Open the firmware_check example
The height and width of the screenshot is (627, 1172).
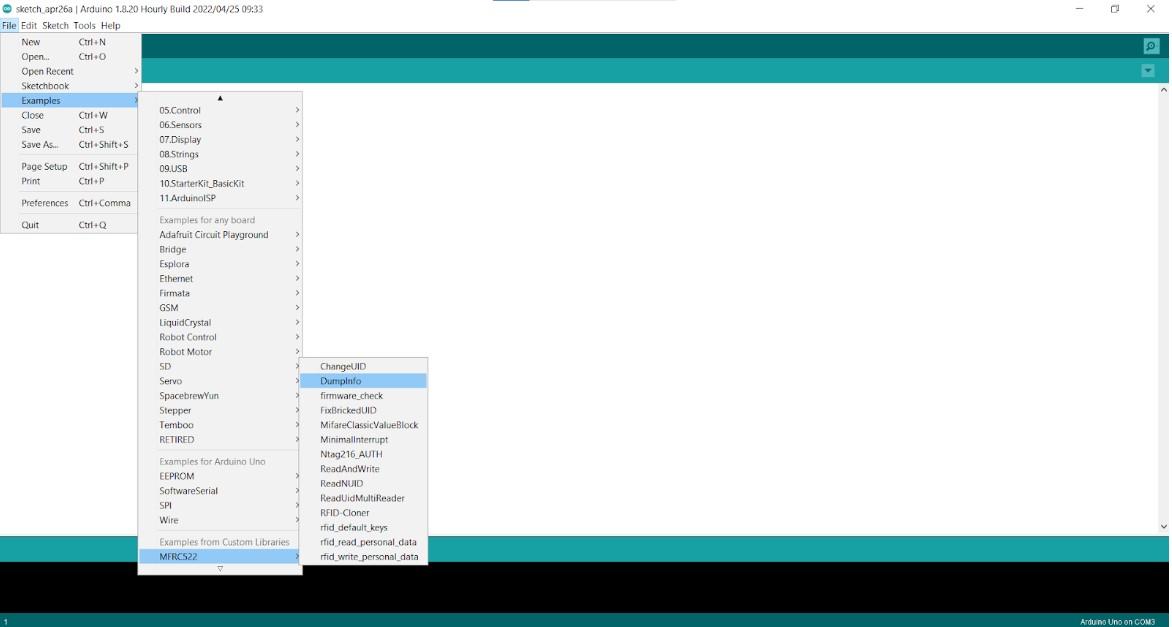coord(363,396)
